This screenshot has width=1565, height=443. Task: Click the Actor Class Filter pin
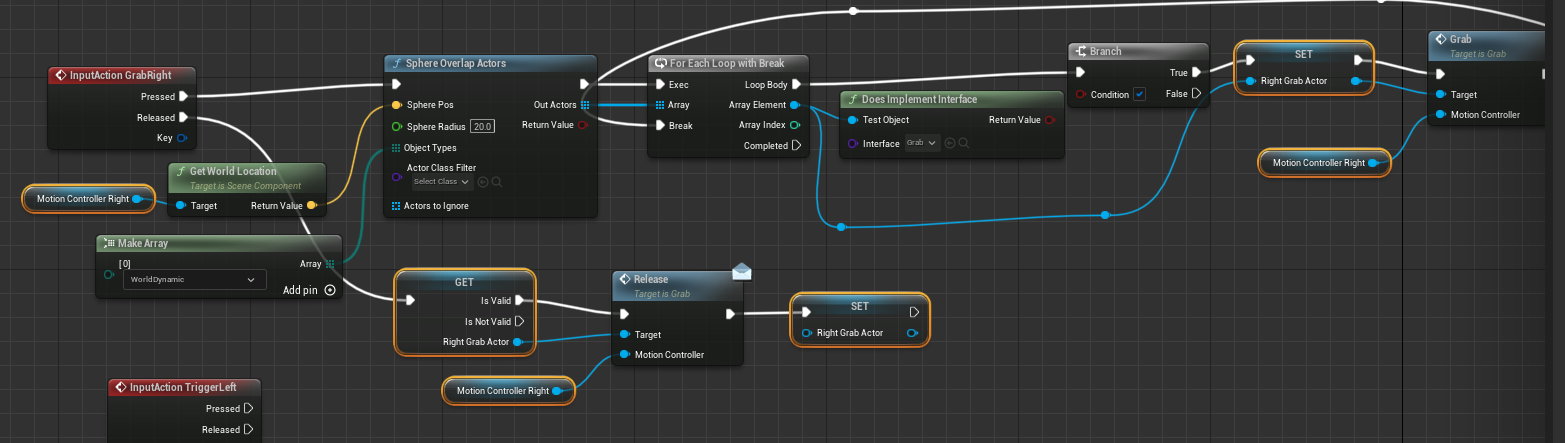click(x=396, y=177)
